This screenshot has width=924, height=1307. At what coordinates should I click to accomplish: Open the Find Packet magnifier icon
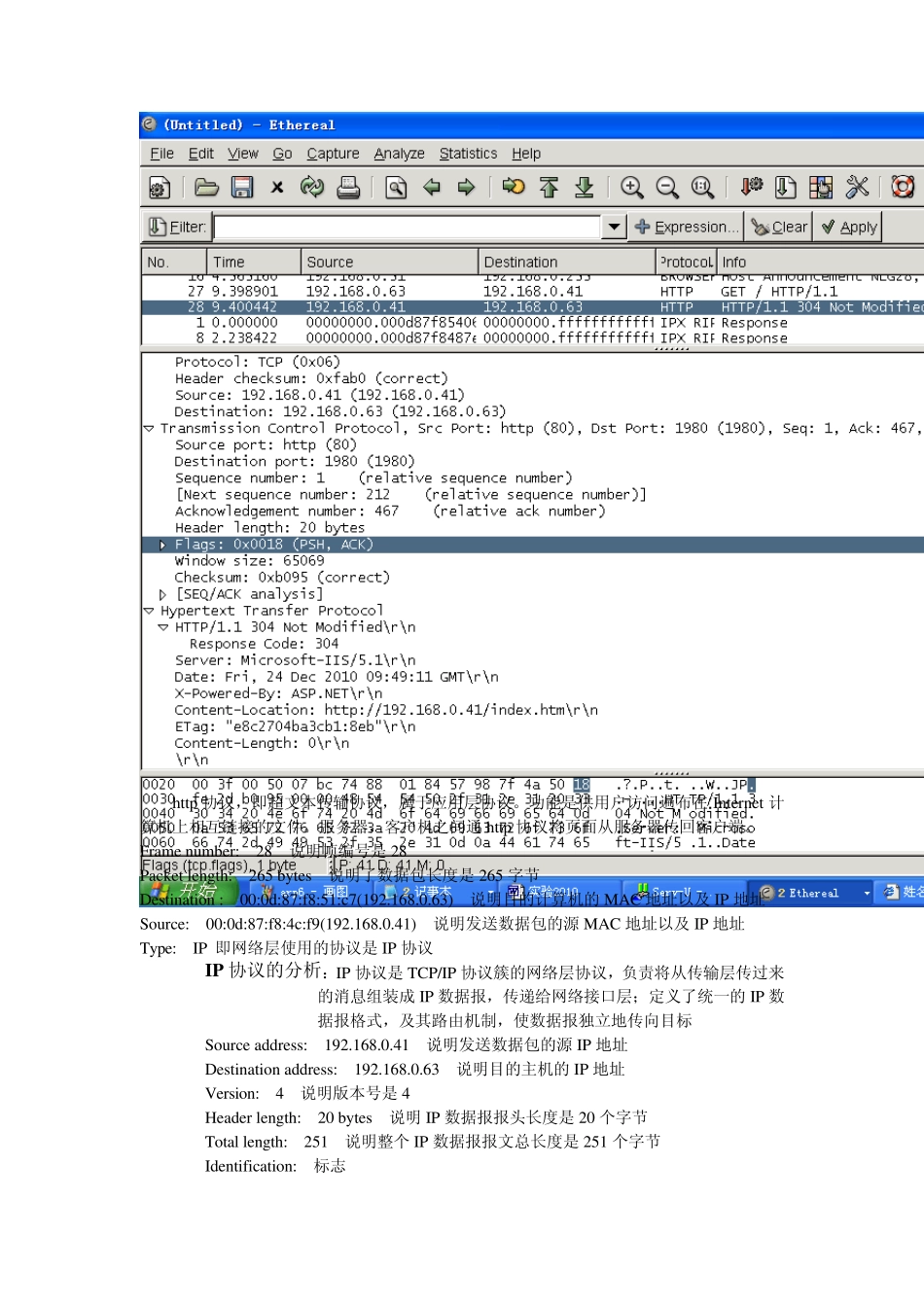click(x=396, y=188)
